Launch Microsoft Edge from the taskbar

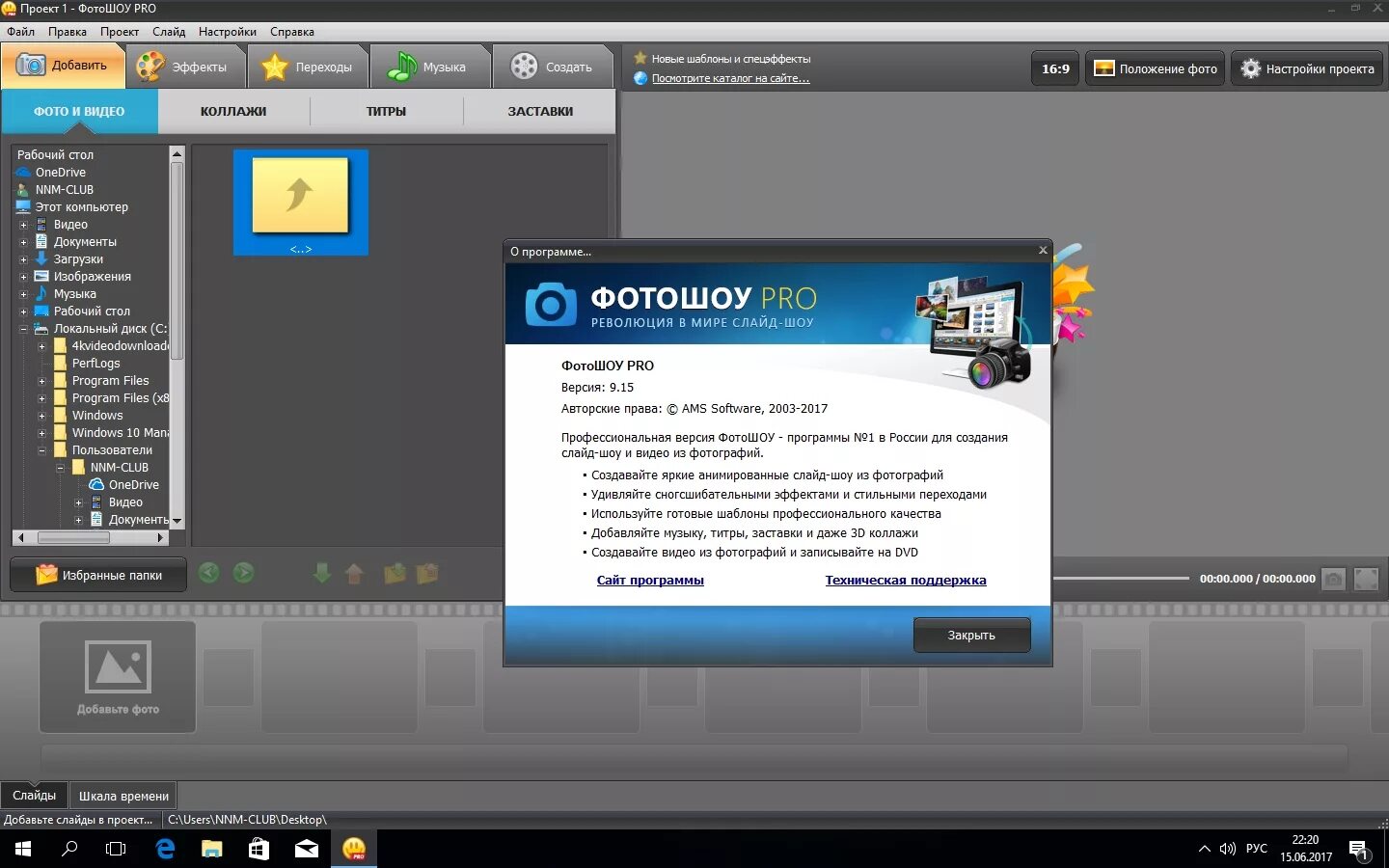(165, 849)
